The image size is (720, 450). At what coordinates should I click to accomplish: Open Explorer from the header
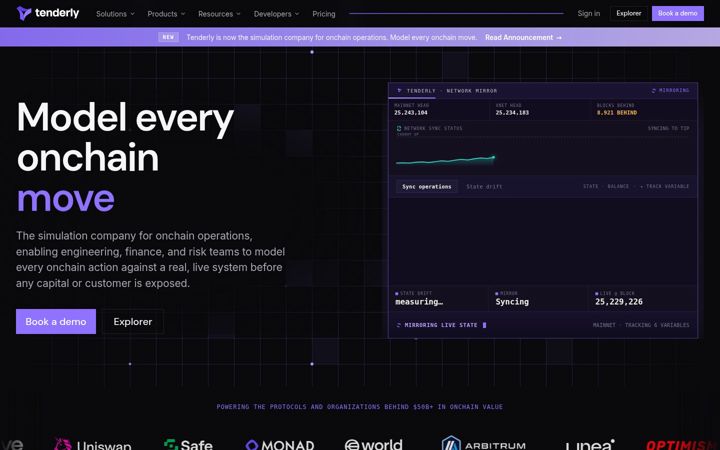[629, 13]
